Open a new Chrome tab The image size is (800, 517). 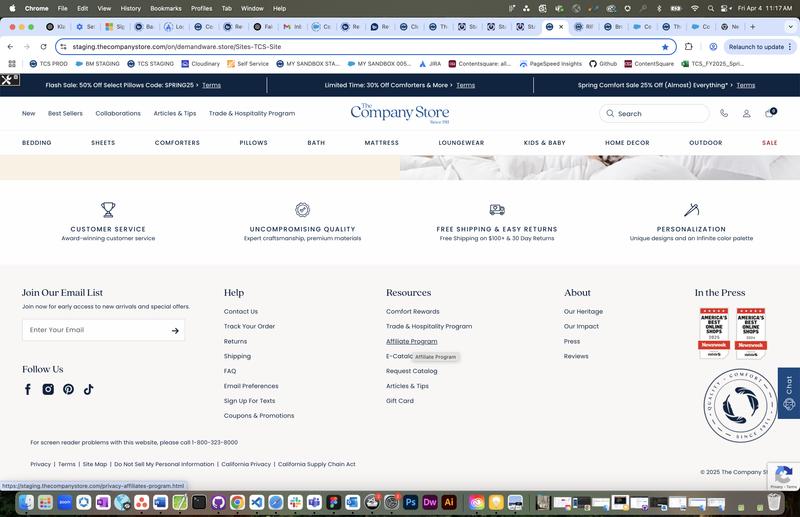[753, 27]
